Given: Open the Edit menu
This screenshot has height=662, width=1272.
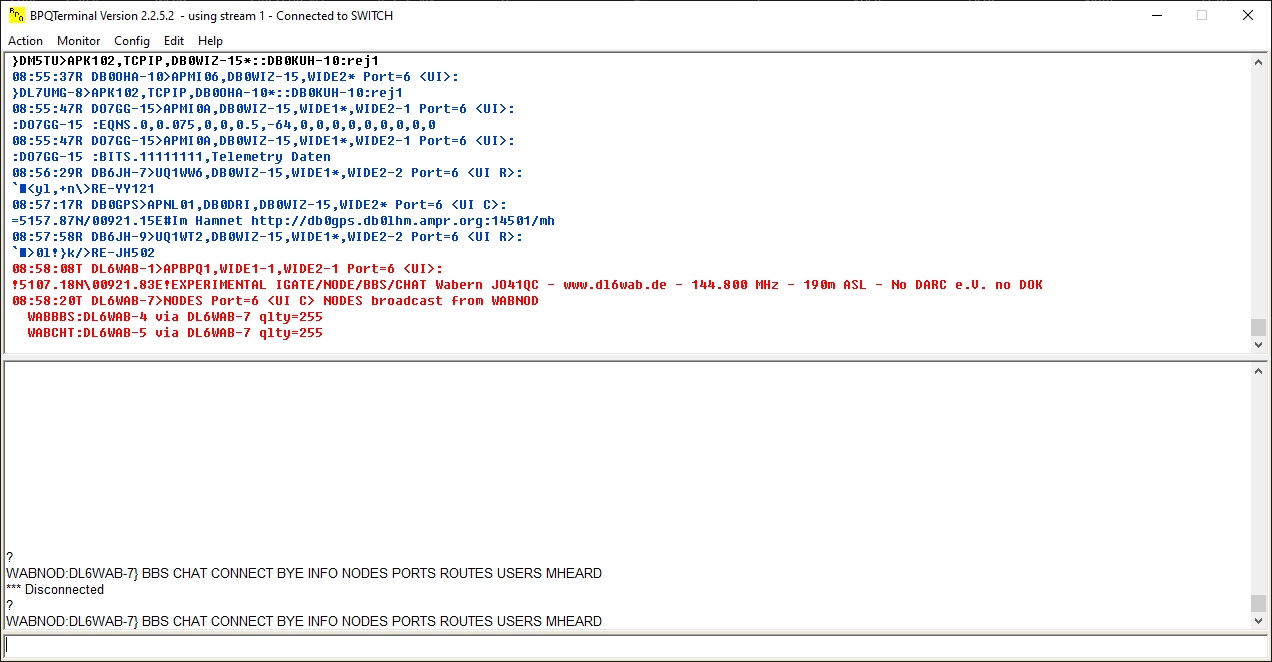Looking at the screenshot, I should tap(174, 41).
